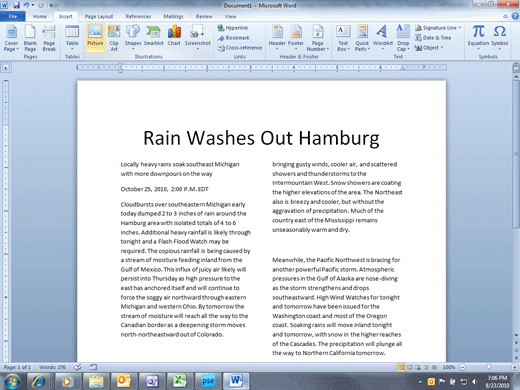Open Internet Explorer from the taskbar
The image size is (520, 390).
click(x=38, y=381)
